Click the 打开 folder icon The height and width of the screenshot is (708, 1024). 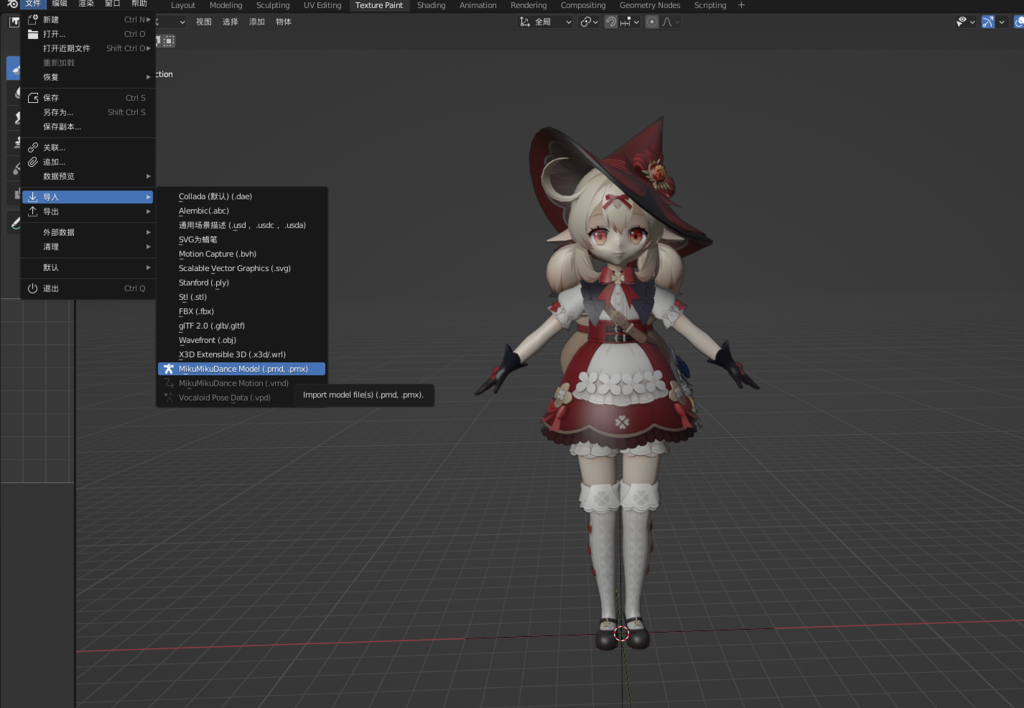point(33,34)
